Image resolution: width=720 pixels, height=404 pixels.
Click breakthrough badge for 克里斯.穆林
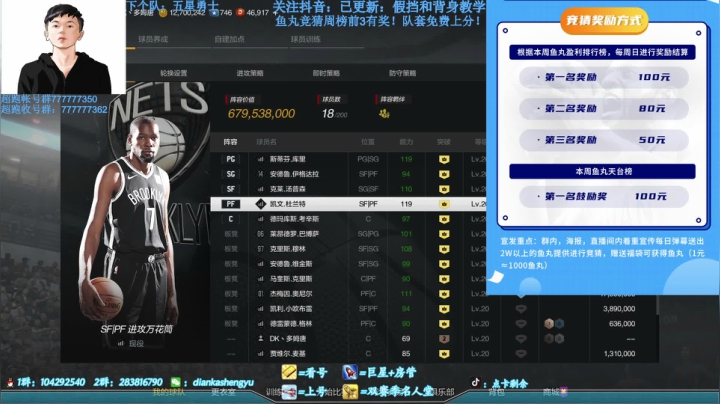[x=444, y=249]
